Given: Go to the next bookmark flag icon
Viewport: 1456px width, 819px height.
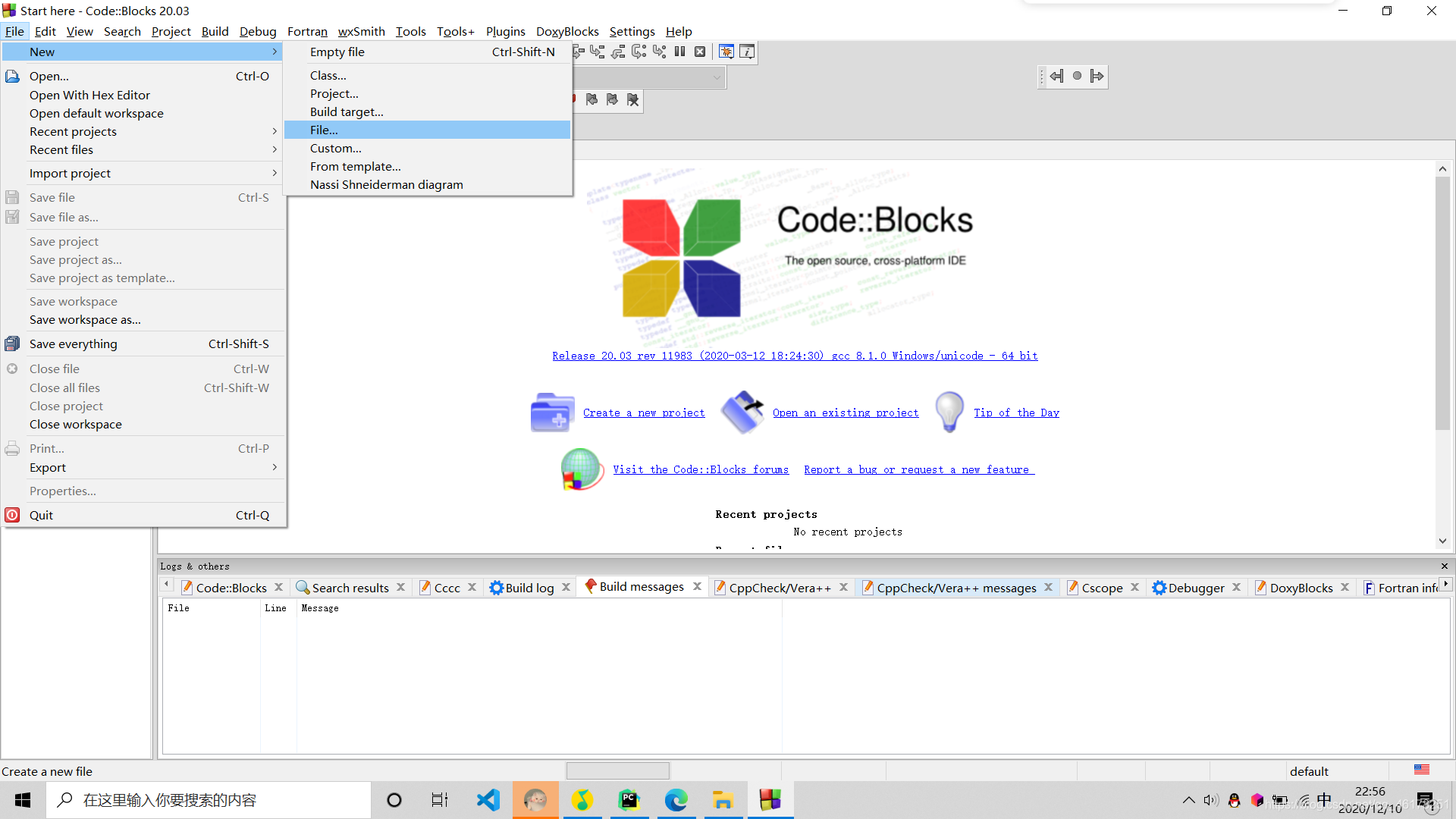Looking at the screenshot, I should (x=612, y=99).
